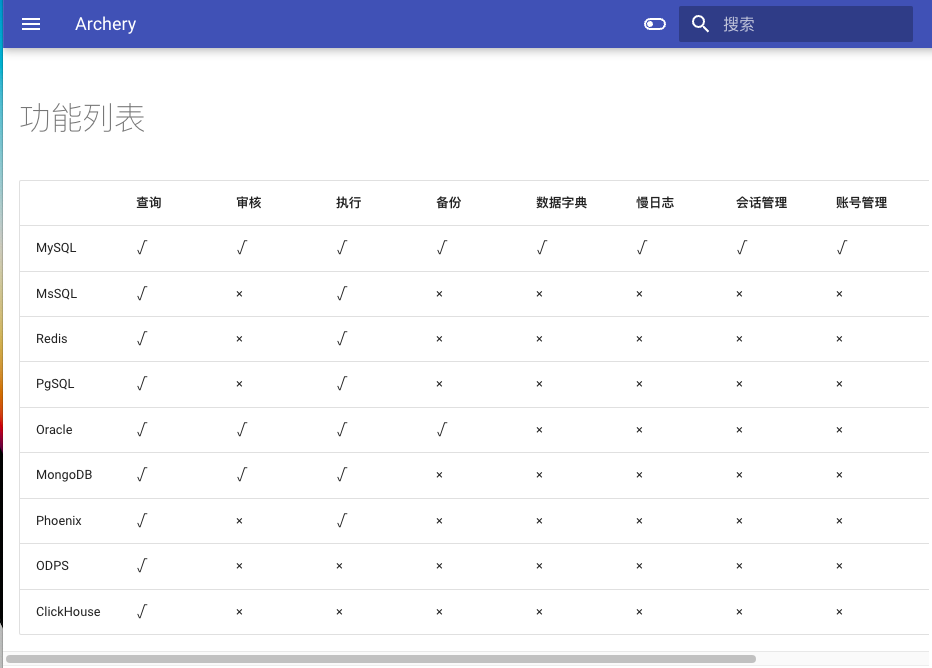Image resolution: width=932 pixels, height=668 pixels.
Task: Select the MsSQL row label
Action: coord(56,294)
